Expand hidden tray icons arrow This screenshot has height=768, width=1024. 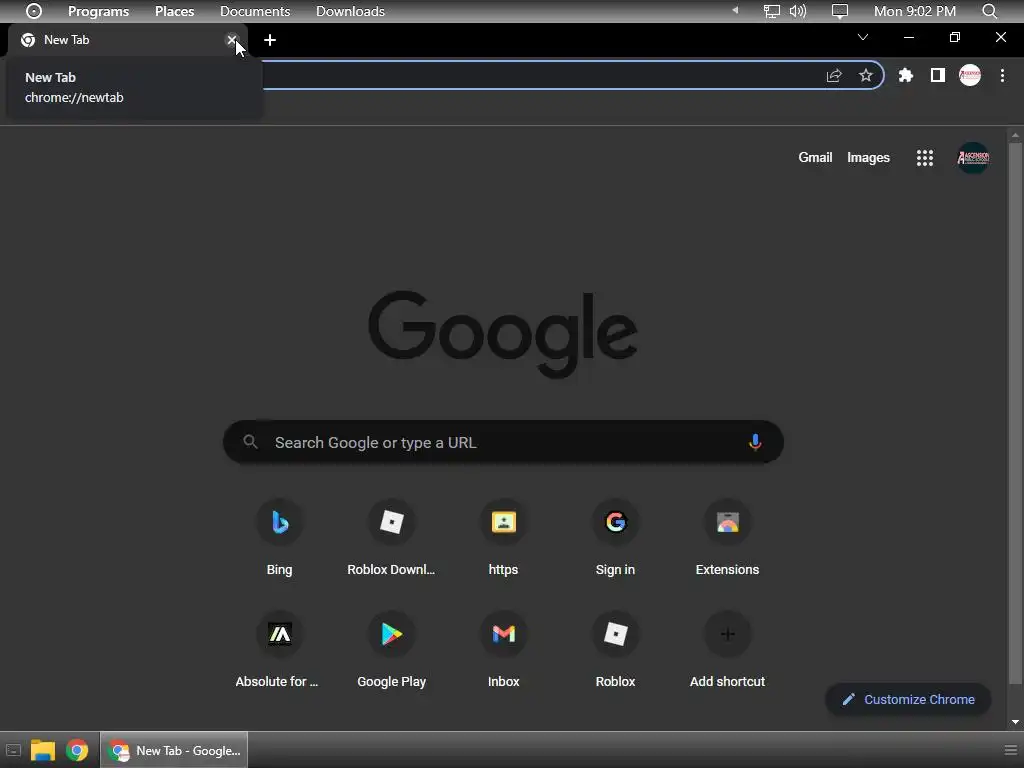[x=735, y=10]
